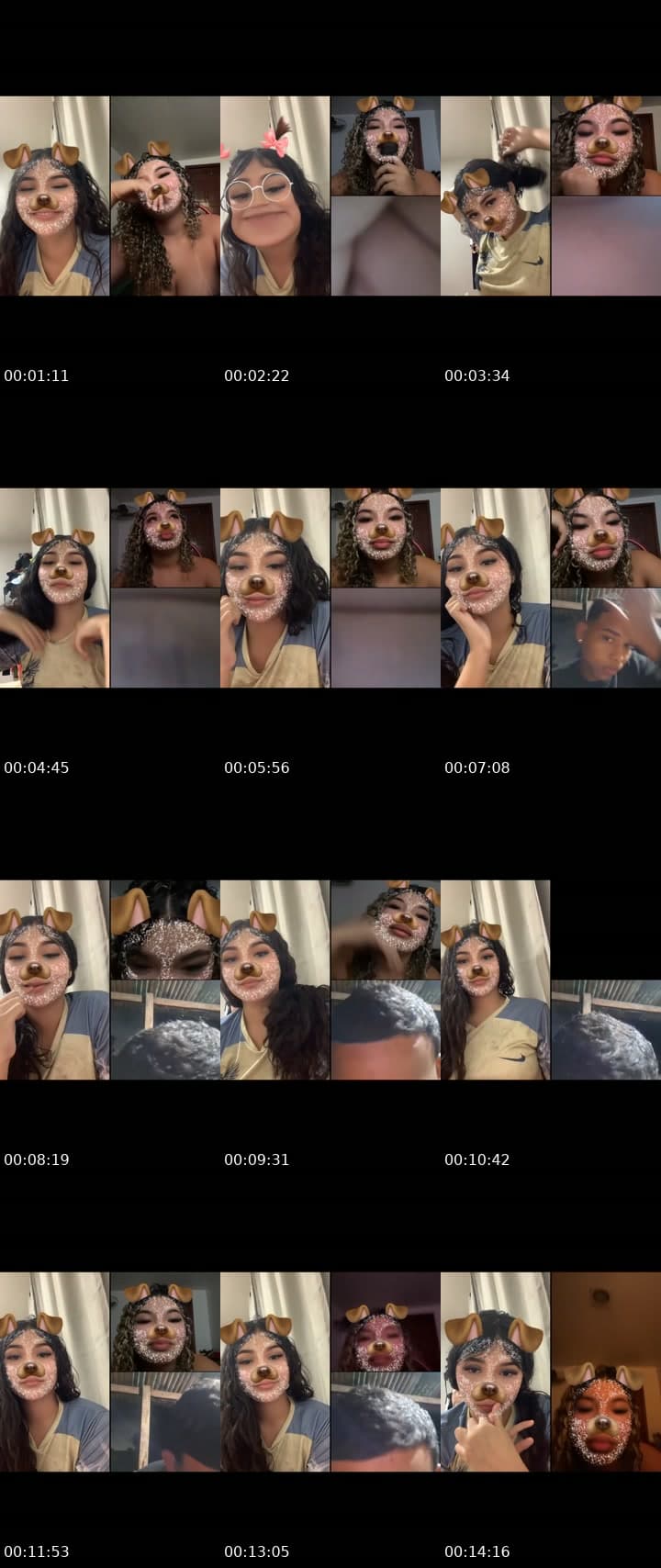Select the frame showing hair being tied up
661x1568 pixels.
[496, 196]
